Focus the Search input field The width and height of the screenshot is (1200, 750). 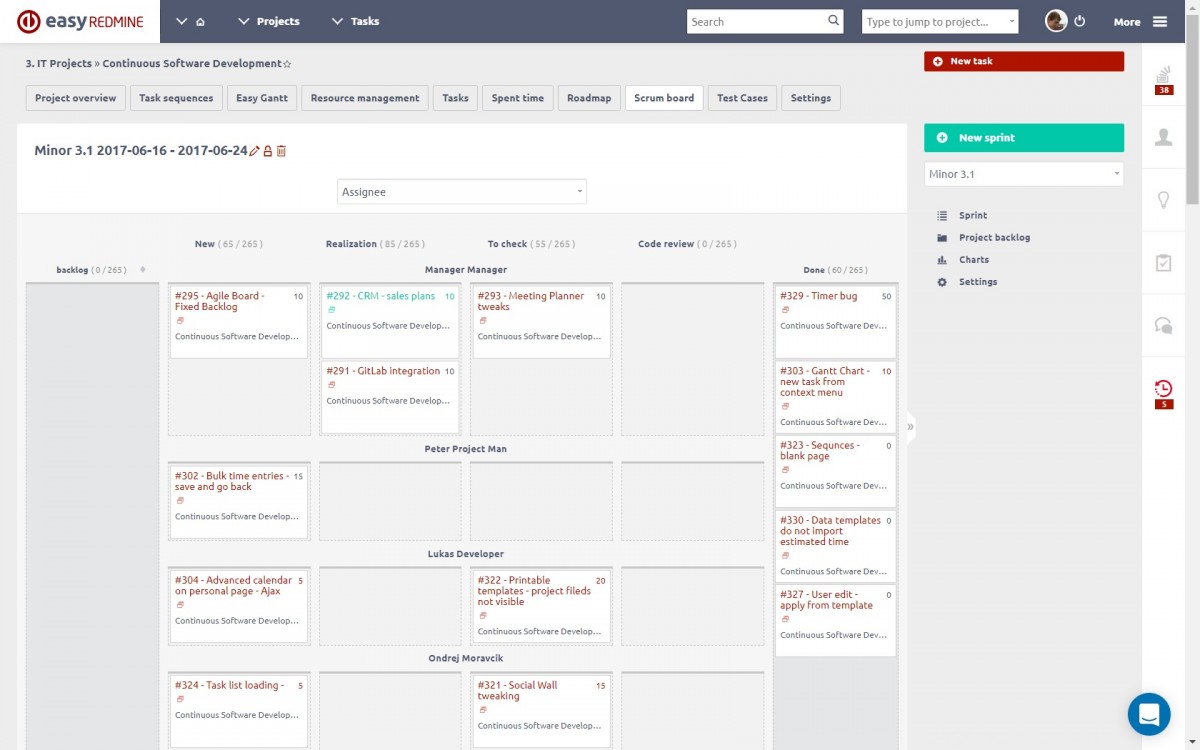[x=756, y=21]
